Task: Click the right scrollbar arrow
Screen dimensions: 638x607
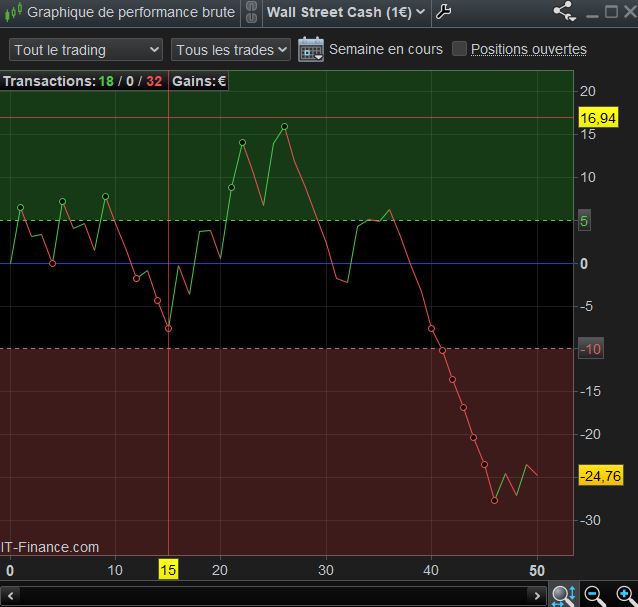Action: 537,596
